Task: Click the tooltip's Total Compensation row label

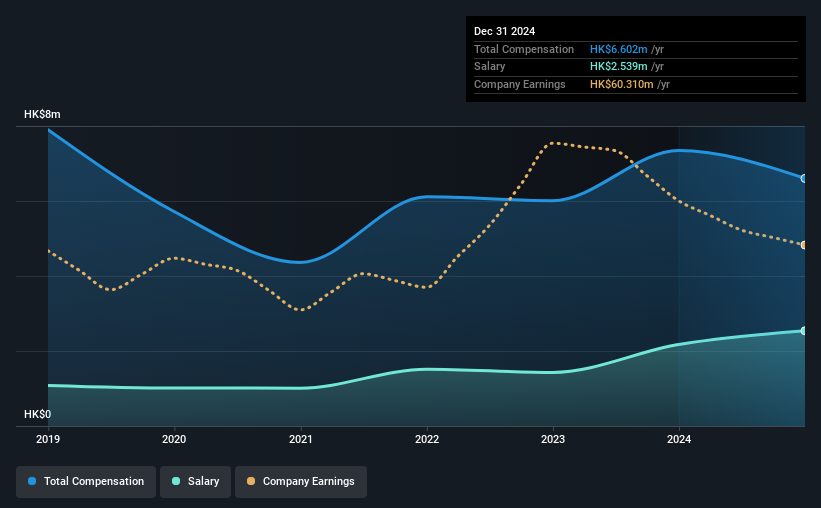Action: click(524, 49)
